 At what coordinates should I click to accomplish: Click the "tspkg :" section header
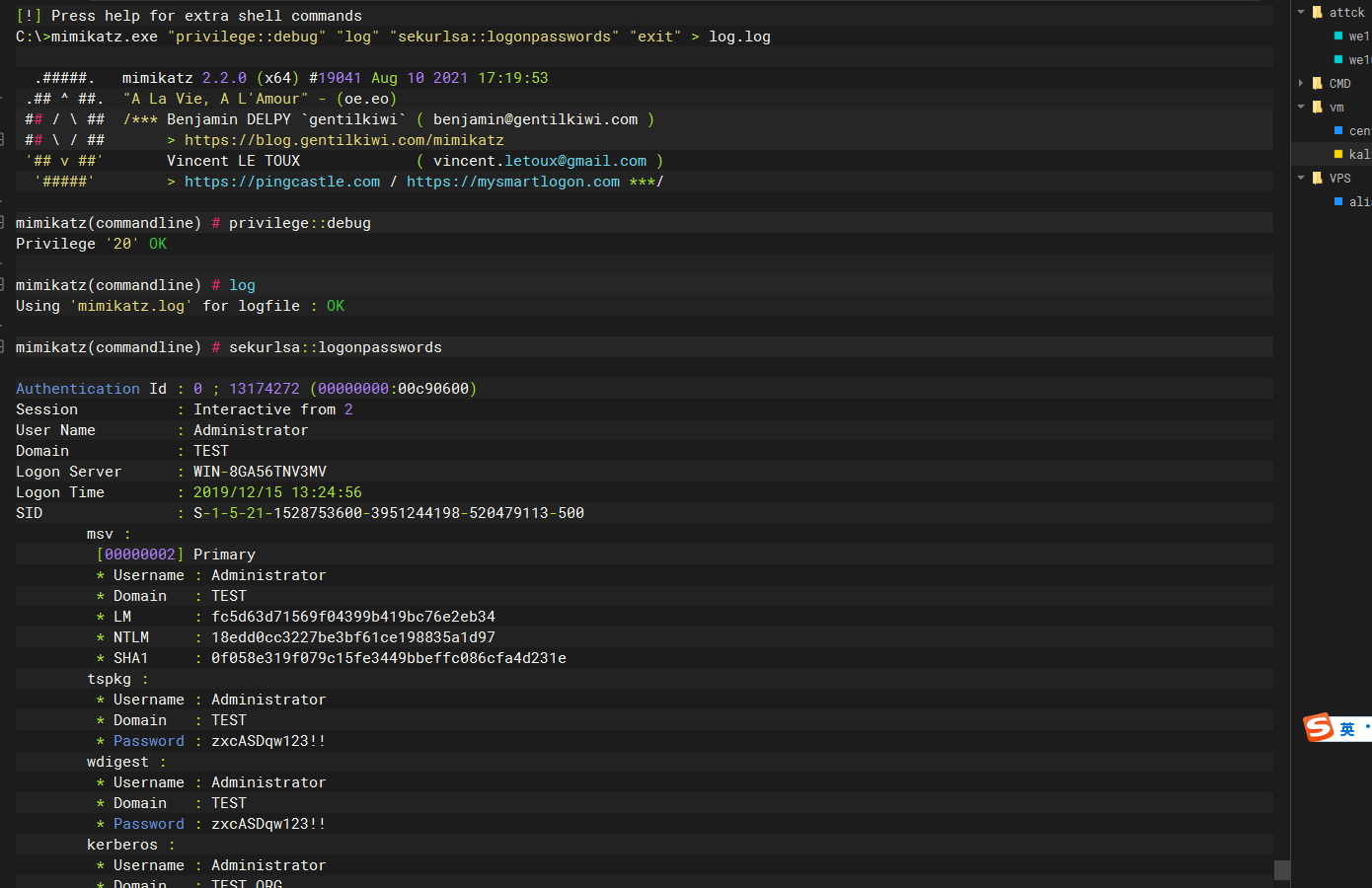[117, 679]
